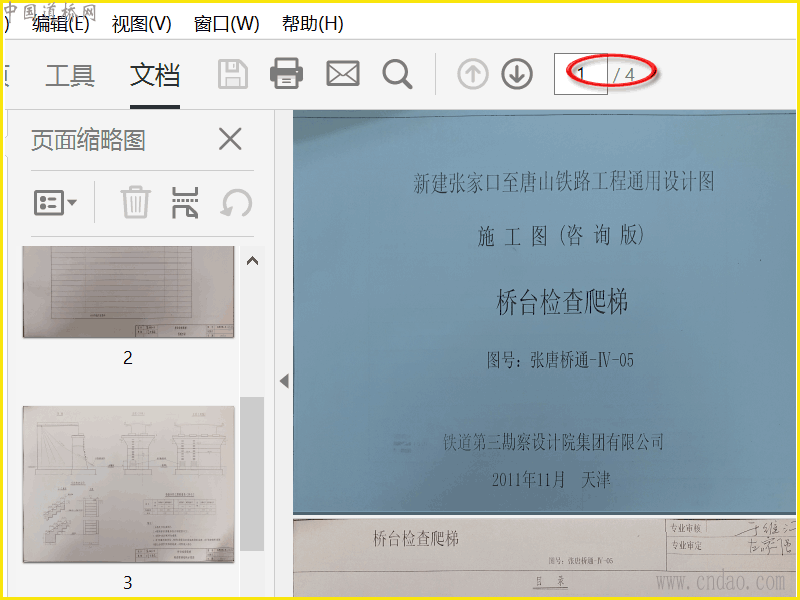The image size is (800, 600).
Task: Click 新建张家口至唐山铁路工程通用设计图 heading
Action: click(563, 182)
